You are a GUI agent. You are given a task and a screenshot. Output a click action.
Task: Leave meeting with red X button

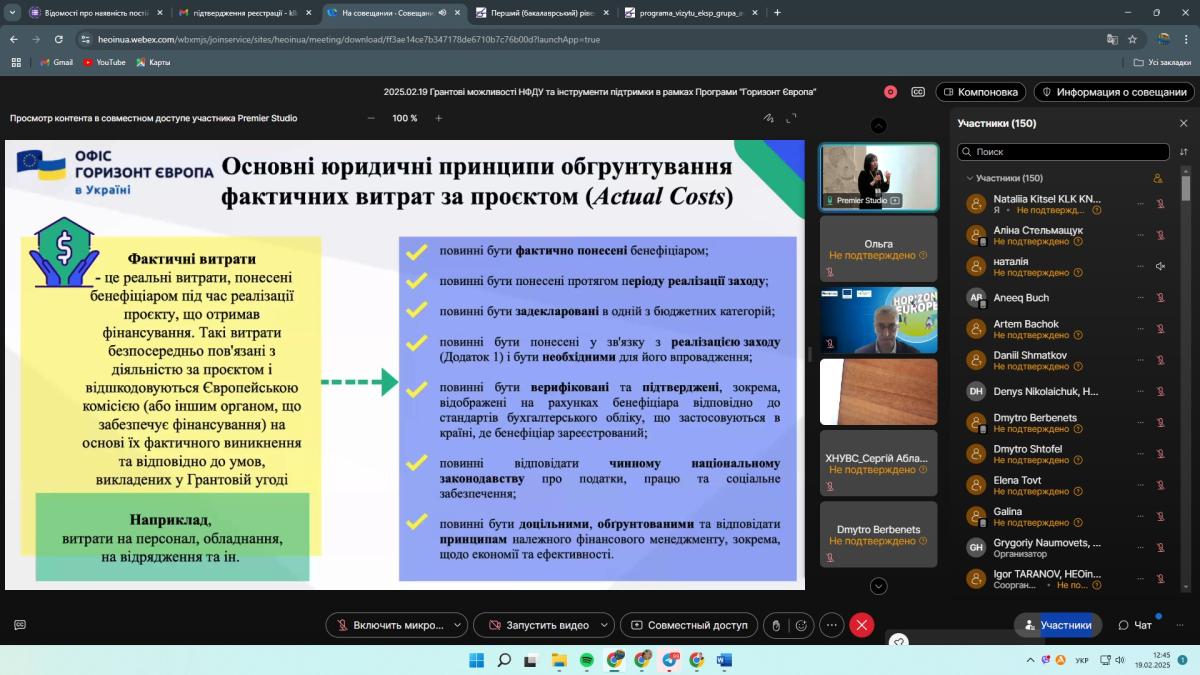pyautogui.click(x=861, y=625)
